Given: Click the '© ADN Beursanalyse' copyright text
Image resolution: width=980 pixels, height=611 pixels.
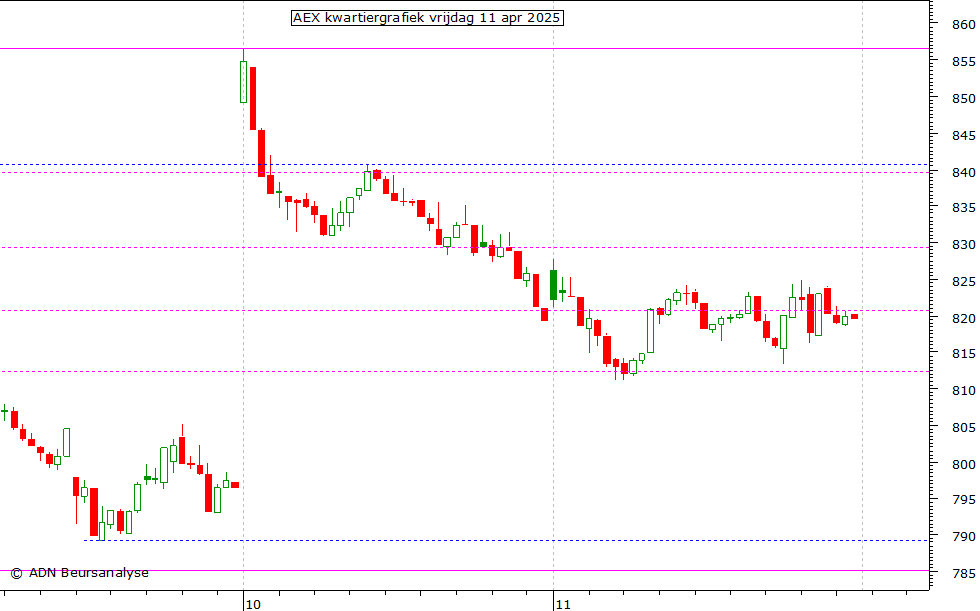Looking at the screenshot, I should click(x=79, y=573).
